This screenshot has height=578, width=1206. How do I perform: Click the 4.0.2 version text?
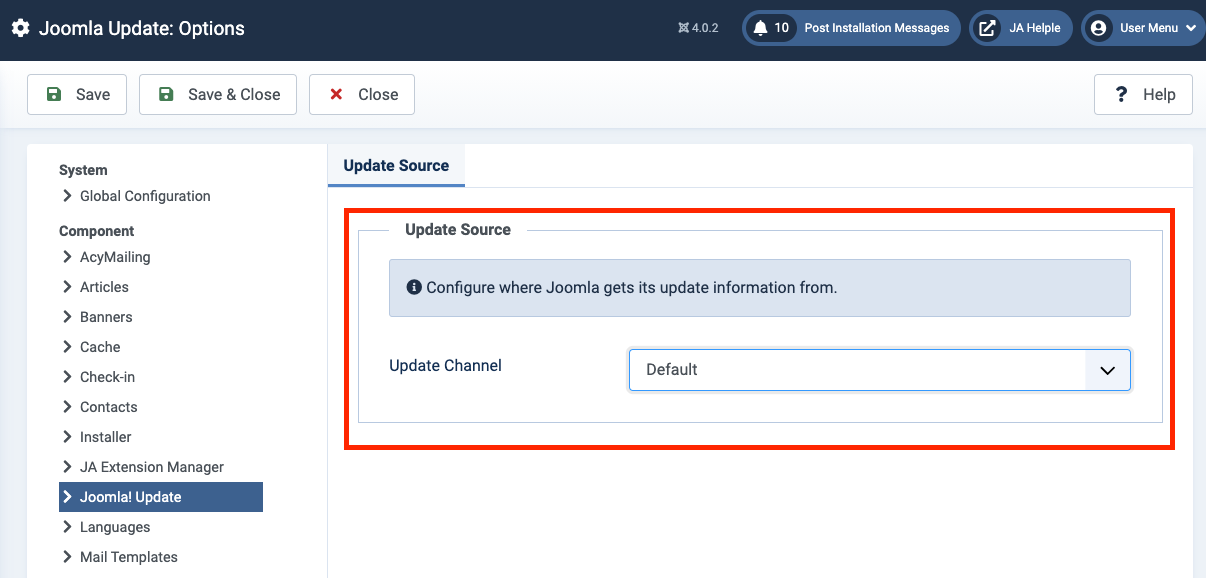pyautogui.click(x=705, y=28)
